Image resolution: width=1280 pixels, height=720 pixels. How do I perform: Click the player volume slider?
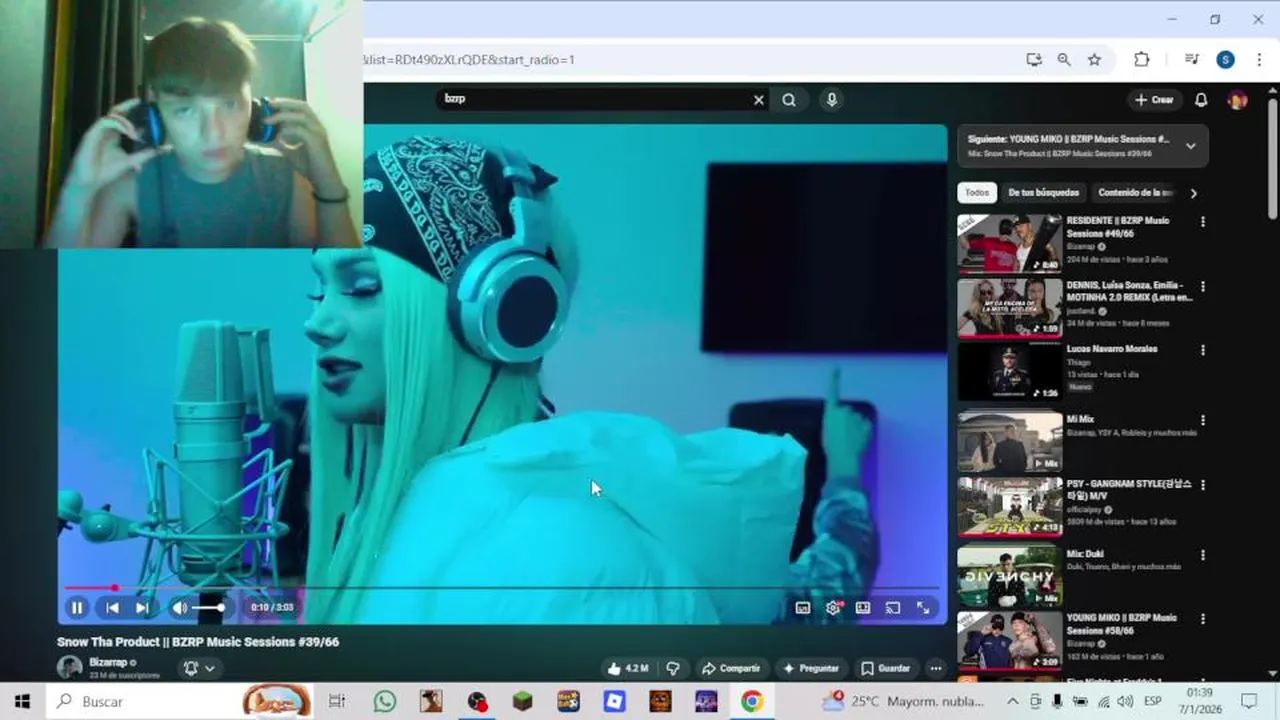(x=208, y=607)
